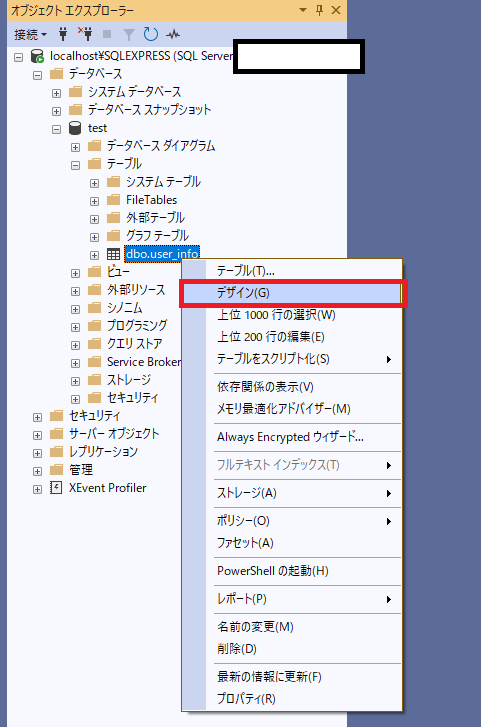Click the Object Explorer window position dropdown arrow
The height and width of the screenshot is (727, 481).
click(x=303, y=10)
